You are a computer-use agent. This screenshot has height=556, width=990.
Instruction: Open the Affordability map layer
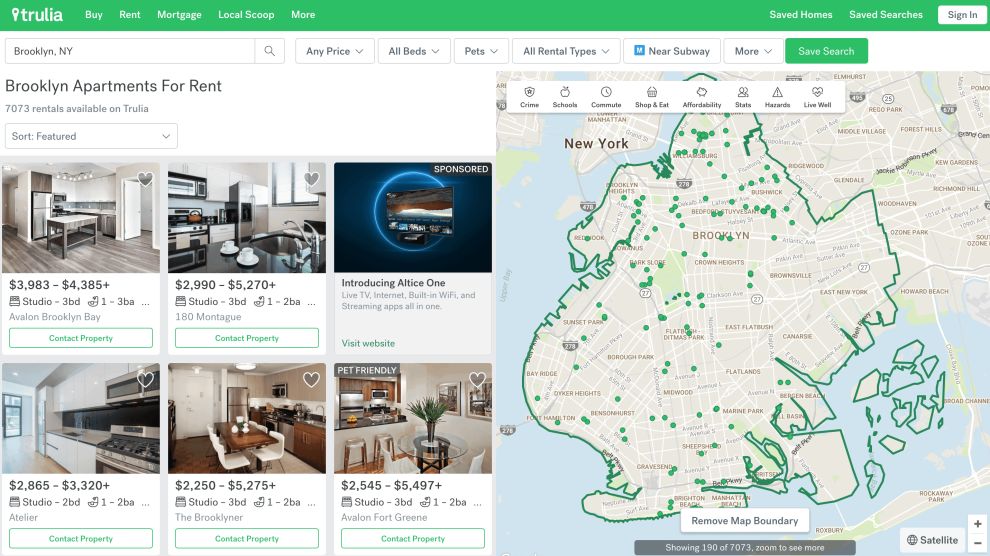click(x=701, y=97)
